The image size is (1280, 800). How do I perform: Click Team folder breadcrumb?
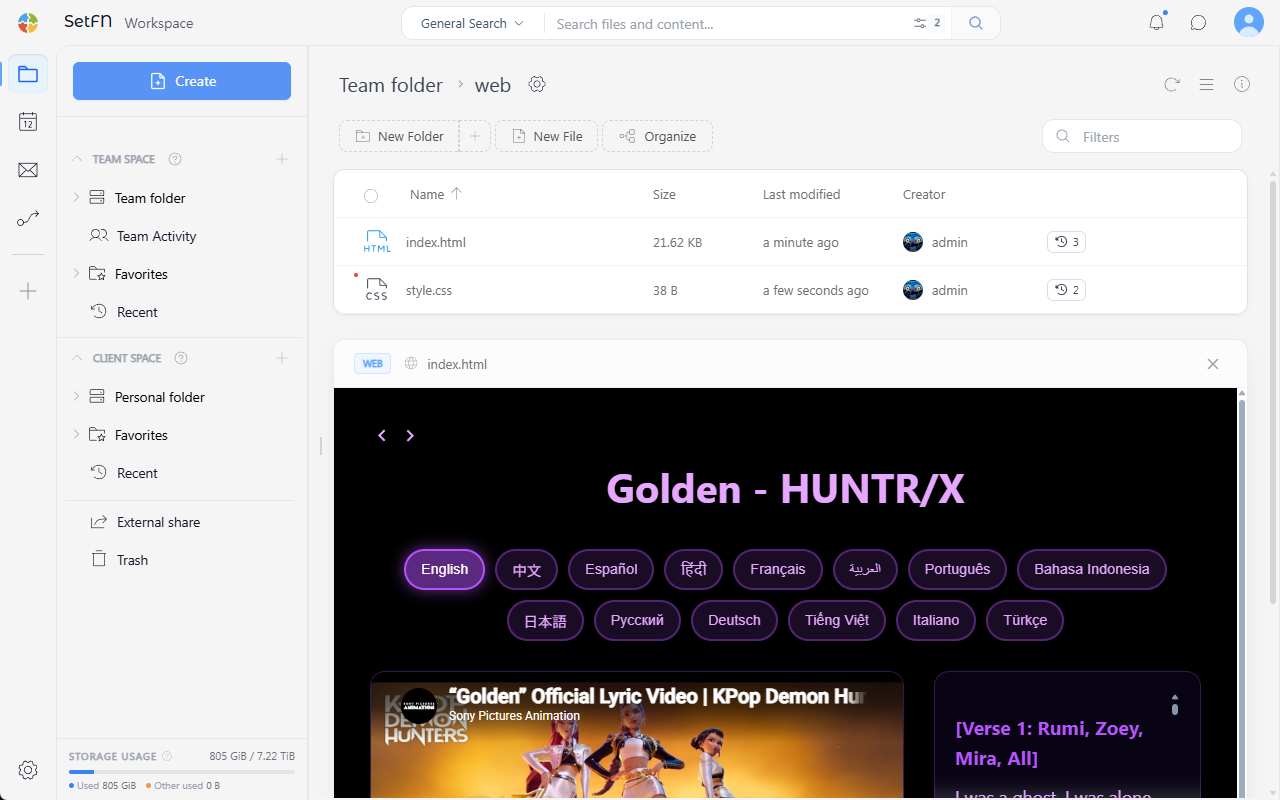pos(391,85)
